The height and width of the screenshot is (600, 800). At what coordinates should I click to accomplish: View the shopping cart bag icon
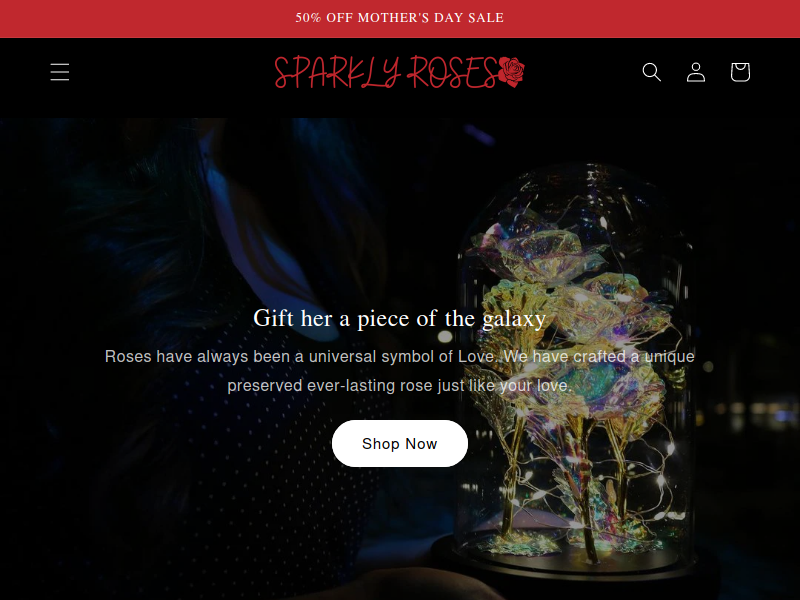point(740,72)
